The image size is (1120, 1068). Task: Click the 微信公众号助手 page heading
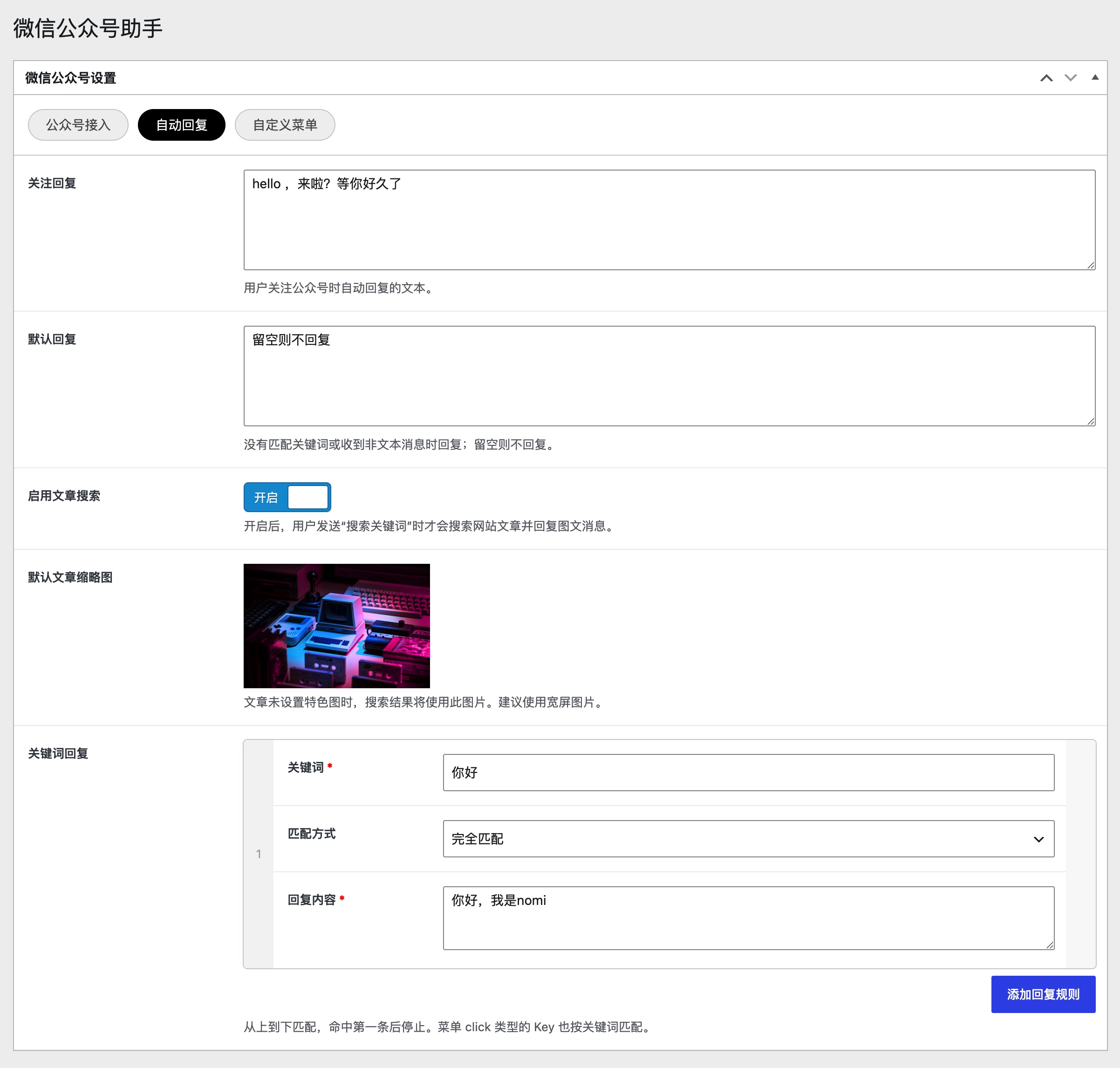(x=88, y=28)
